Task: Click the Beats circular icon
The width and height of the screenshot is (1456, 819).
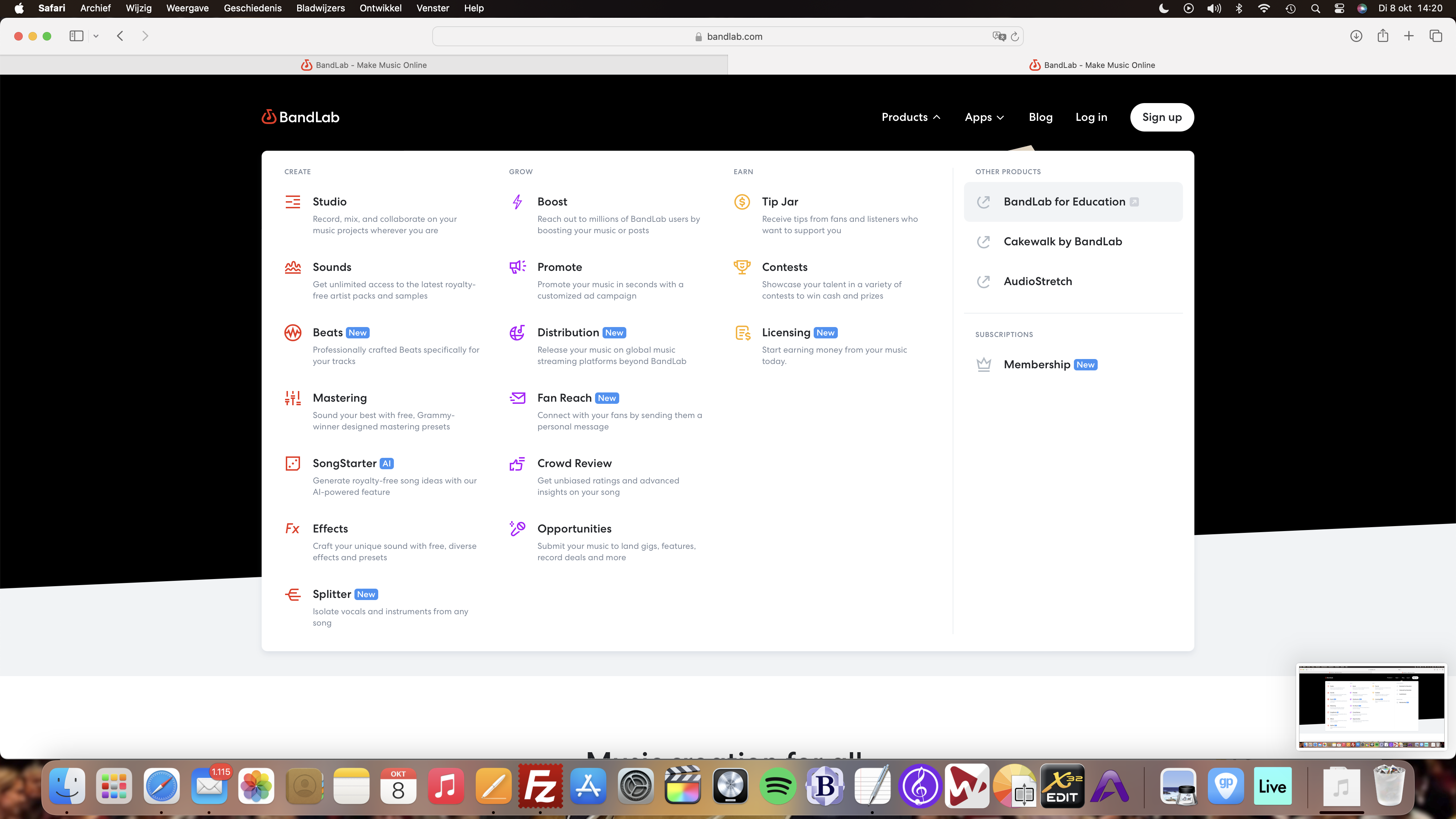Action: click(x=293, y=332)
